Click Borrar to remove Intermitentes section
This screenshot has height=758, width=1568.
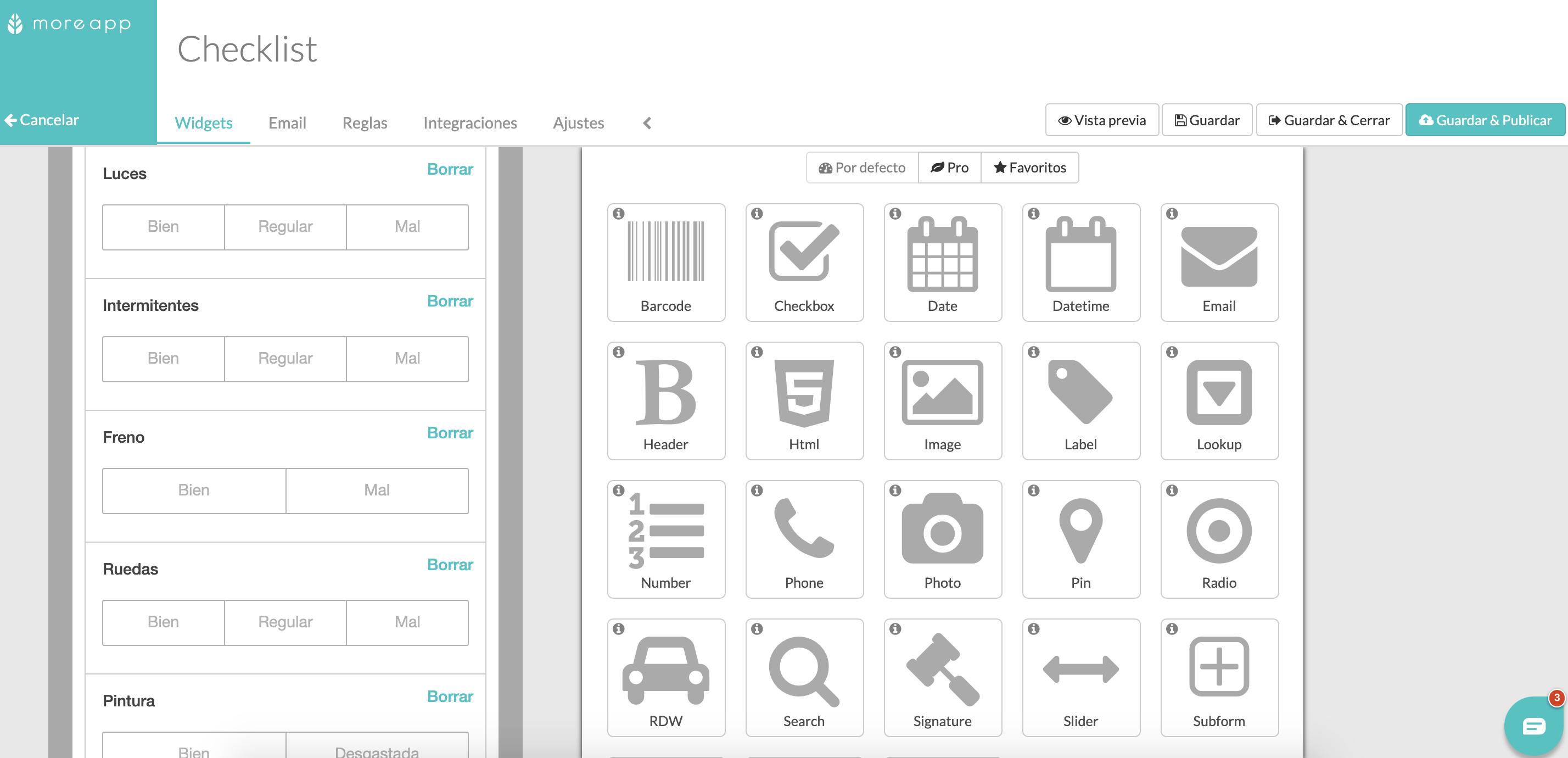449,301
